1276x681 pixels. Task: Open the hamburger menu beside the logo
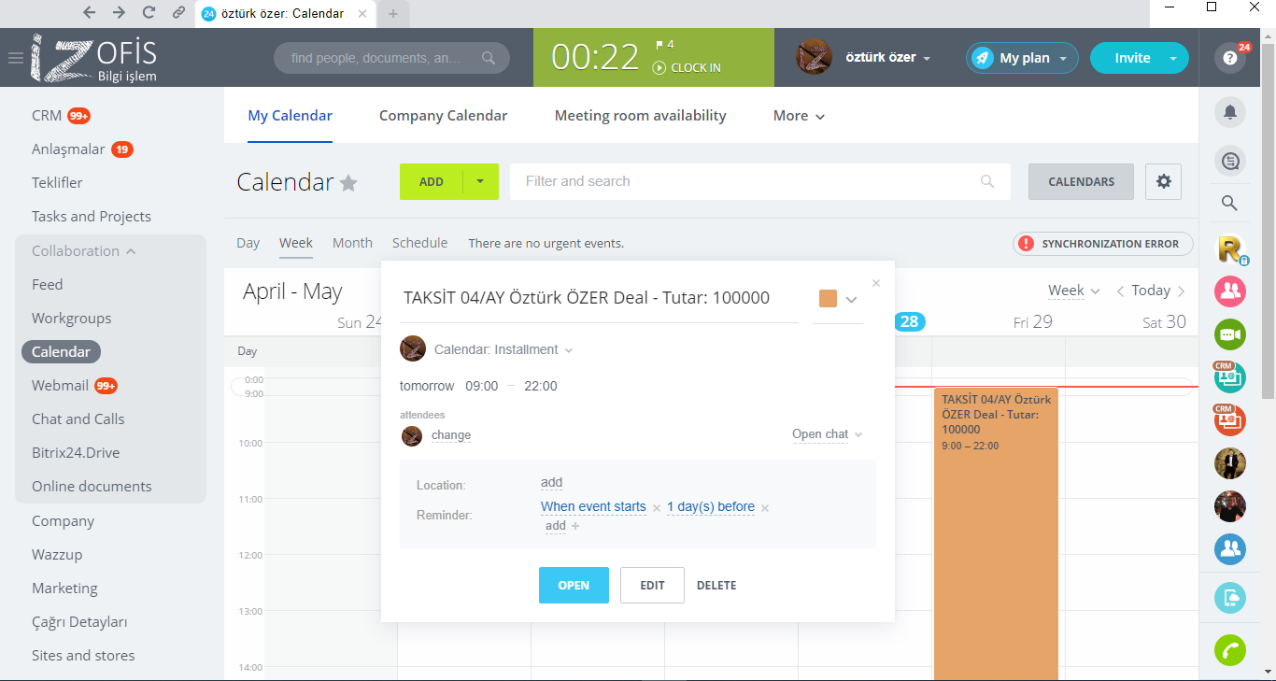coord(15,58)
